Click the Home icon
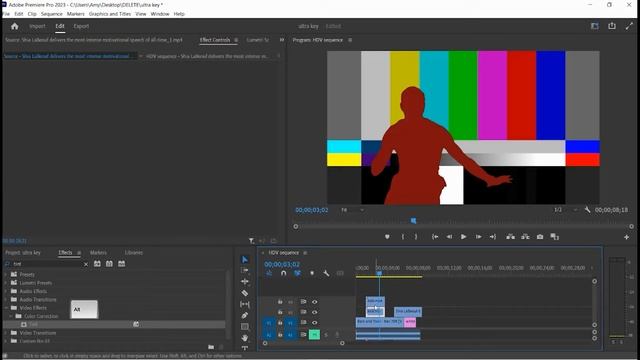Viewport: 640px width, 360px height. point(15,26)
